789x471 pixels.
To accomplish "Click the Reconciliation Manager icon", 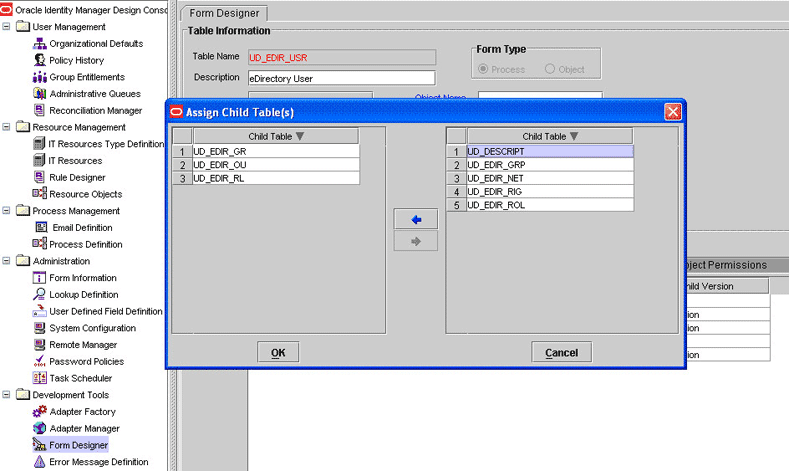I will point(39,110).
